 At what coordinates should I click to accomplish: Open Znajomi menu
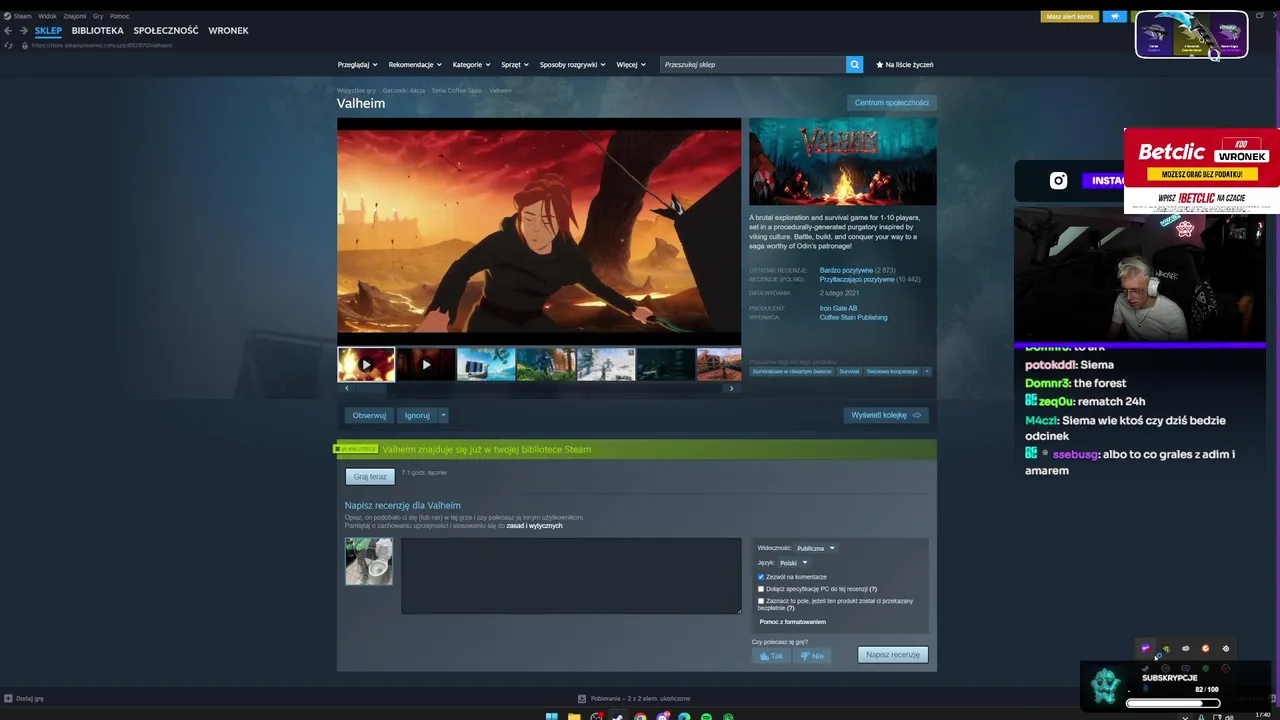click(74, 16)
